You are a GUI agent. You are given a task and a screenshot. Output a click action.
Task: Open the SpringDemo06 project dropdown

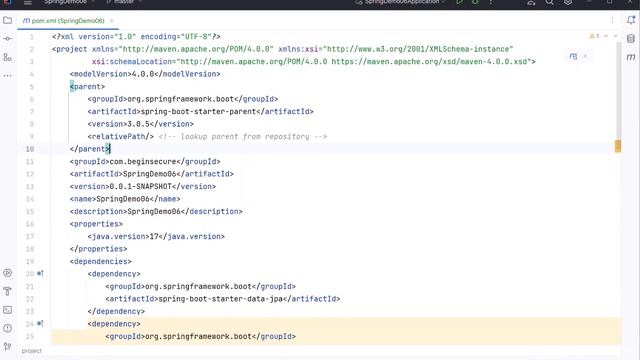[69, 2]
